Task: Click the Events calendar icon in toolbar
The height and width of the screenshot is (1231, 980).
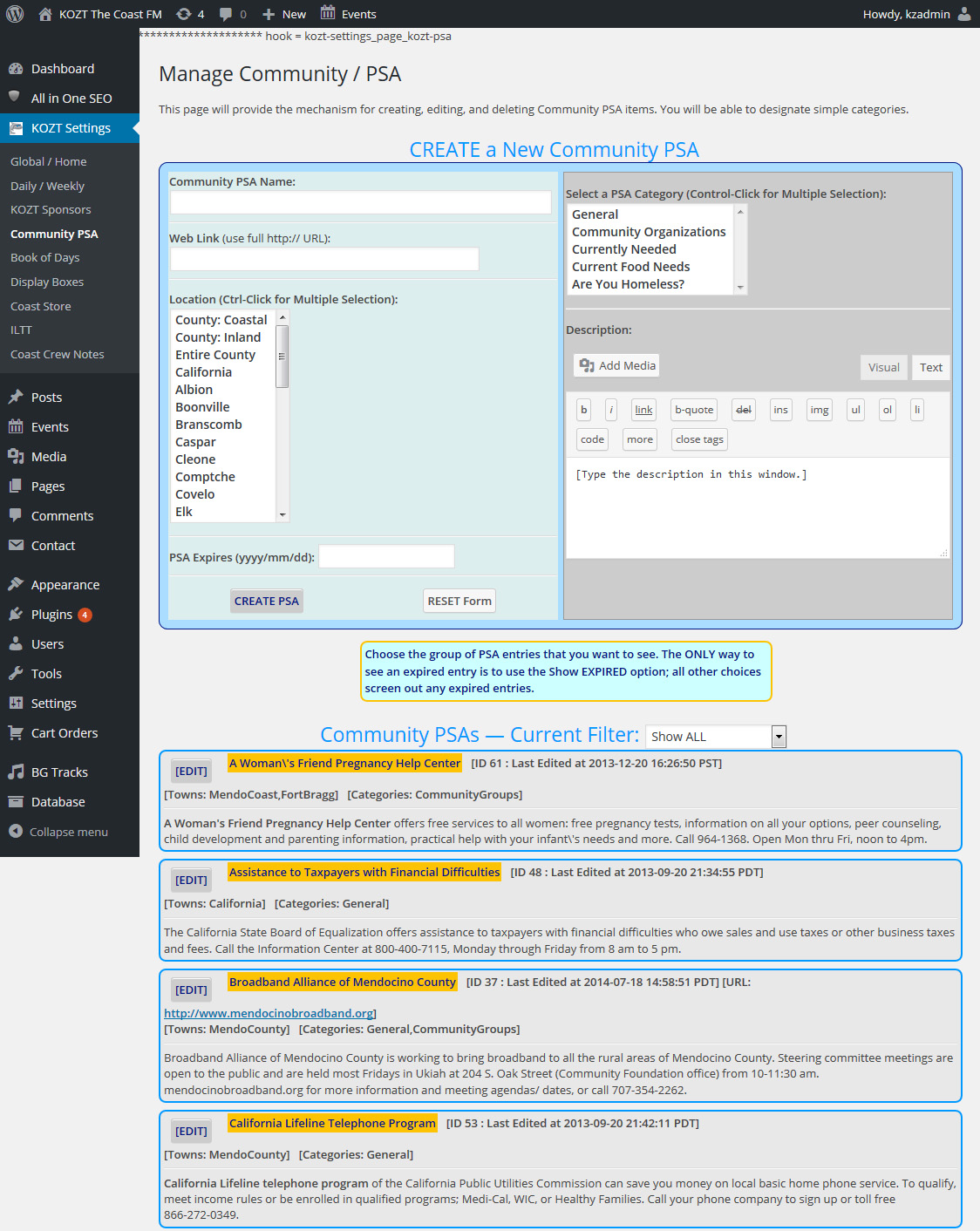Action: [328, 13]
